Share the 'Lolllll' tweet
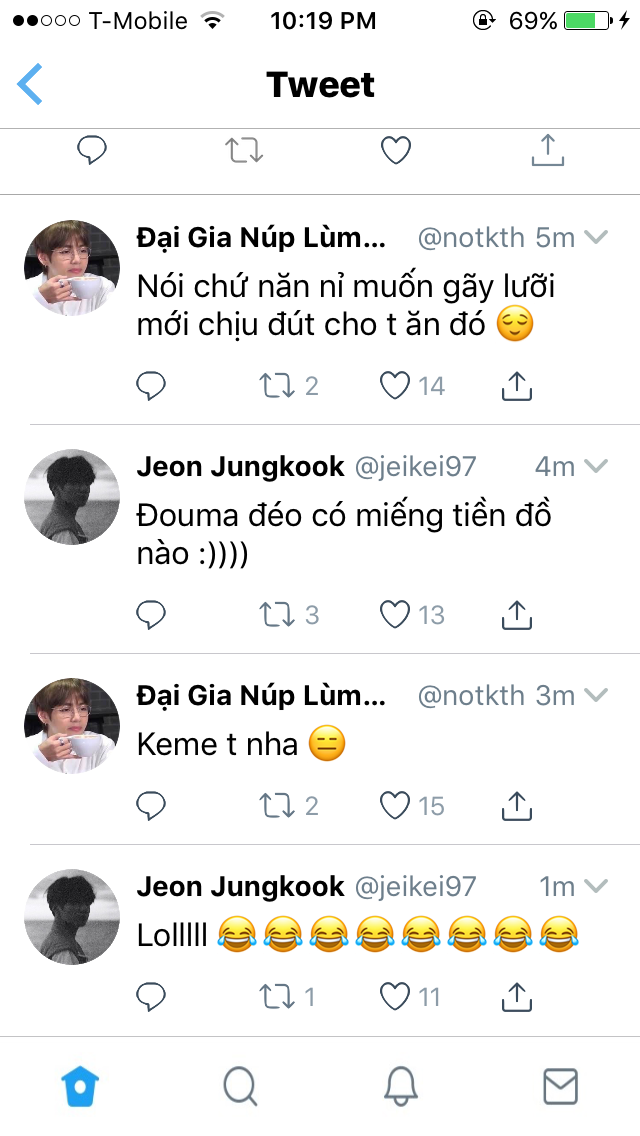 [x=516, y=995]
